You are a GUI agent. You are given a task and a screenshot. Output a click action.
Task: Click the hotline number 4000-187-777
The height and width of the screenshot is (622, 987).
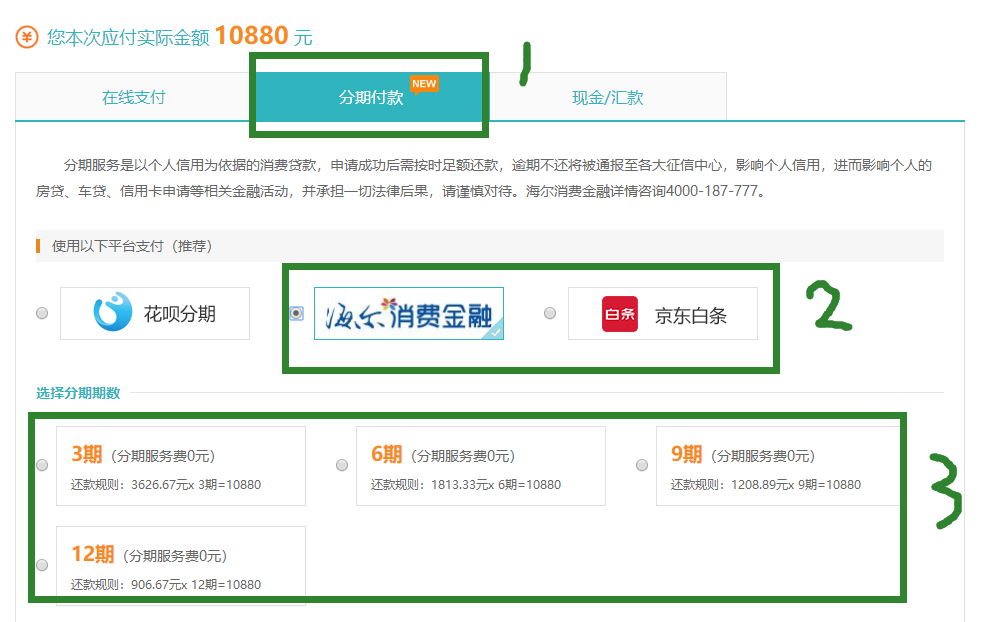[711, 191]
